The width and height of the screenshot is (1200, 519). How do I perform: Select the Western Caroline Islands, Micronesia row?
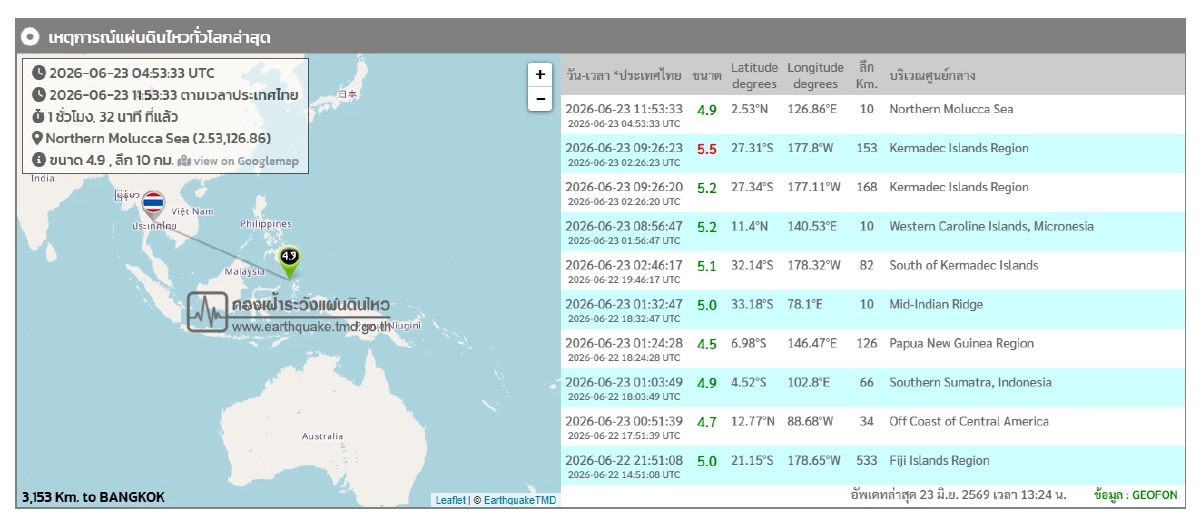pyautogui.click(x=871, y=232)
